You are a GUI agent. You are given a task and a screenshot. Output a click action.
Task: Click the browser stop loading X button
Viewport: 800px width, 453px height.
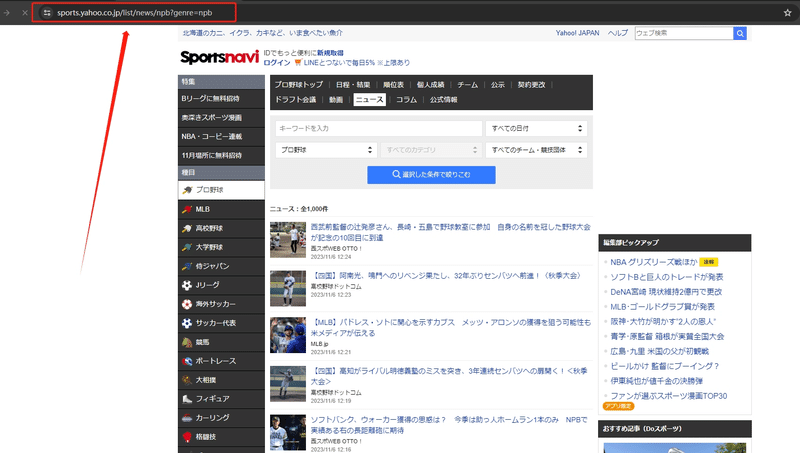tap(24, 13)
